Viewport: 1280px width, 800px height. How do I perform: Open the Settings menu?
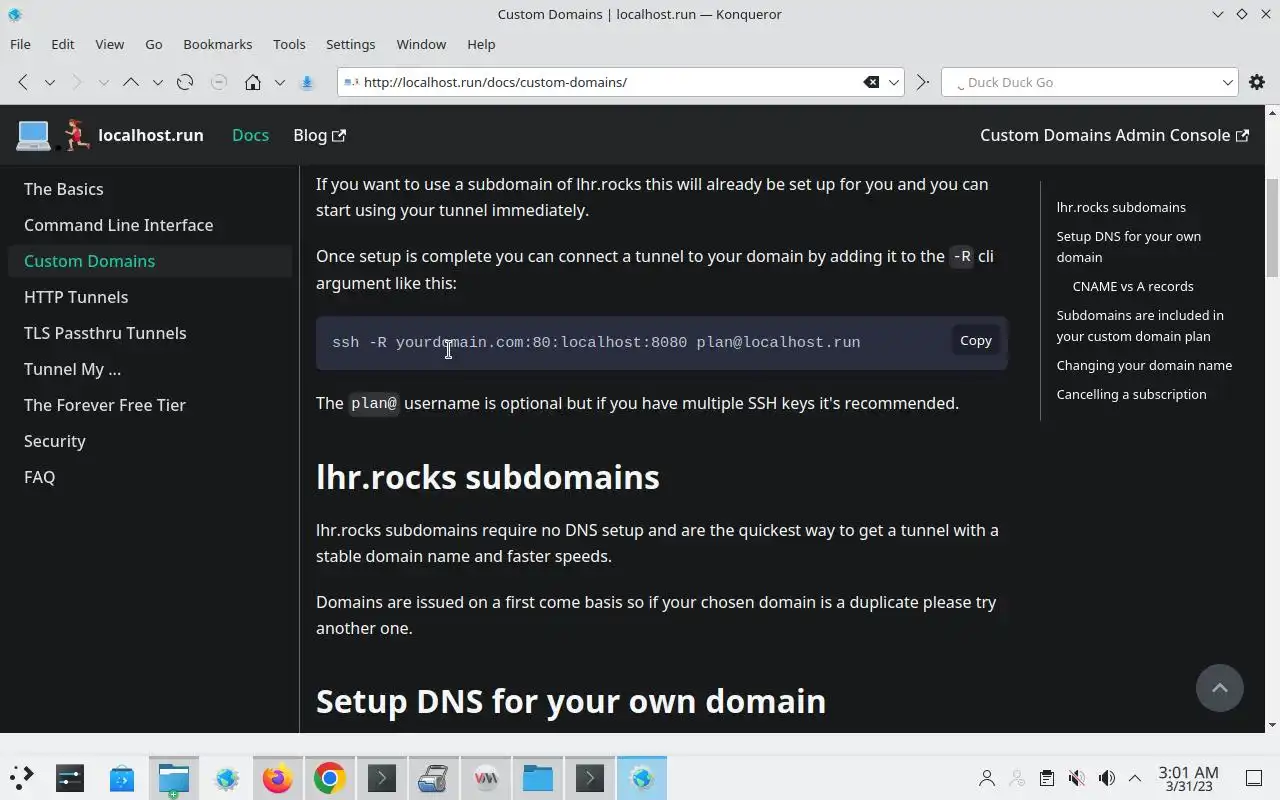point(351,44)
